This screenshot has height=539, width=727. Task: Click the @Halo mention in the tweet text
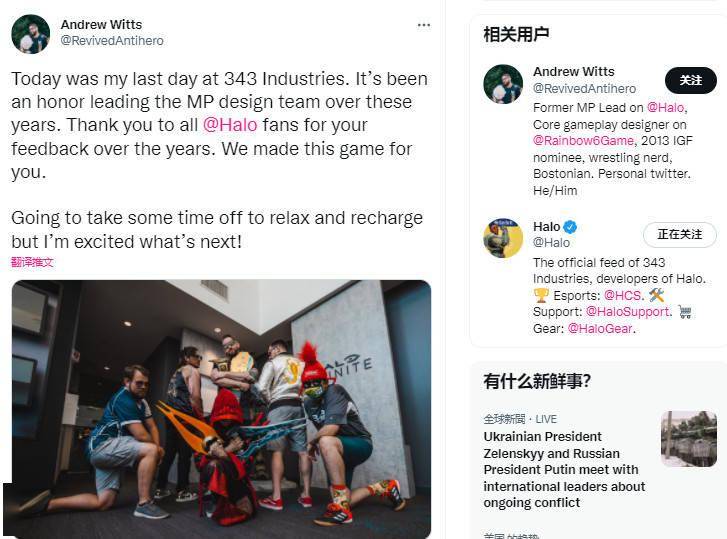click(230, 125)
